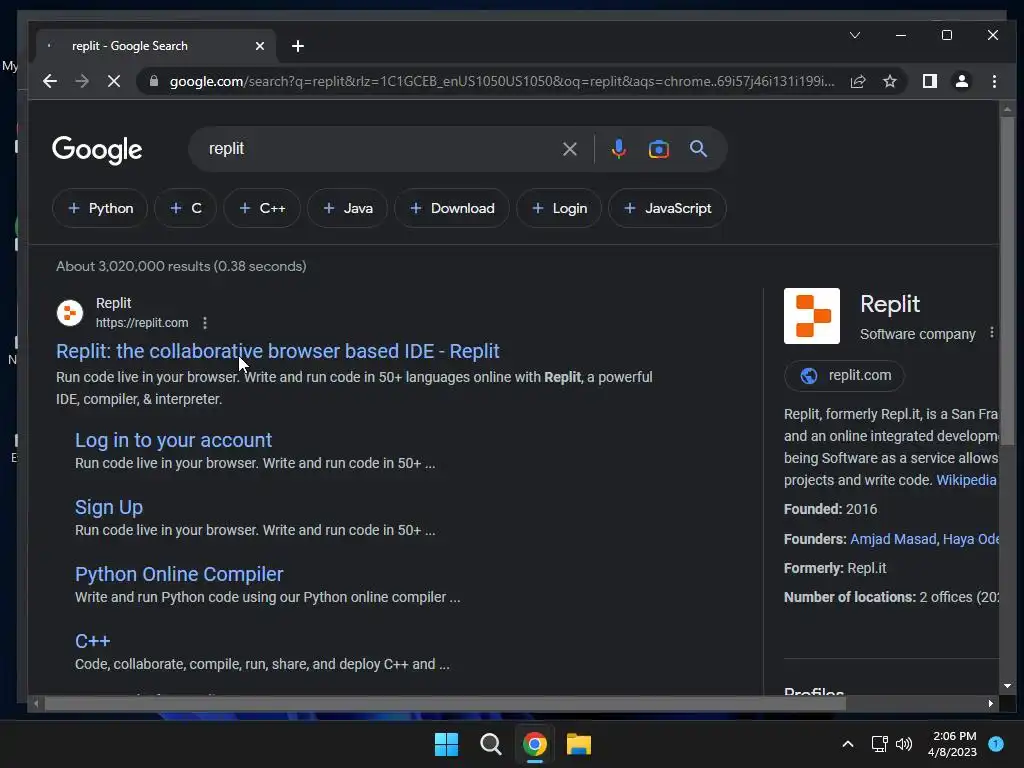
Task: Search by voice microphone
Action: [618, 149]
